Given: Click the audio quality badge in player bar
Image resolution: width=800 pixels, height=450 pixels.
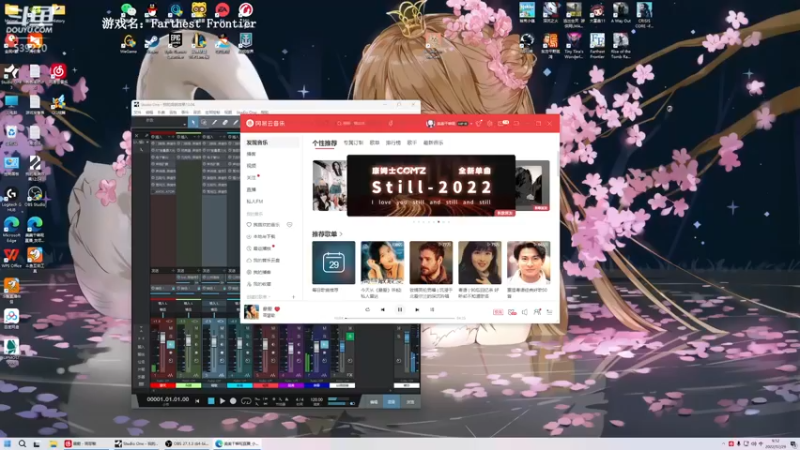Looking at the screenshot, I should (498, 312).
